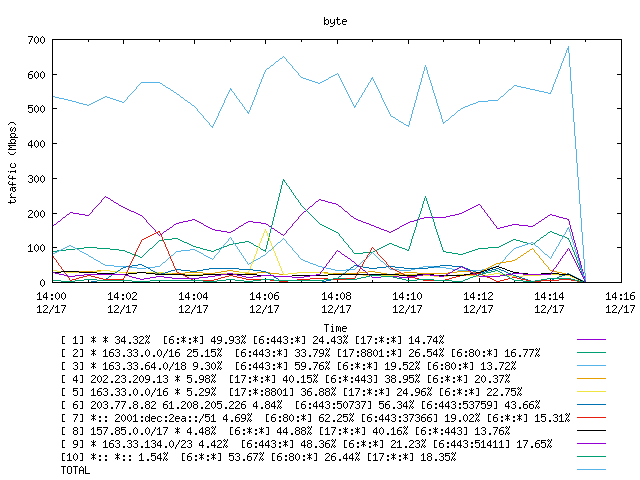Click the TOTAL line color swatch

point(591,470)
